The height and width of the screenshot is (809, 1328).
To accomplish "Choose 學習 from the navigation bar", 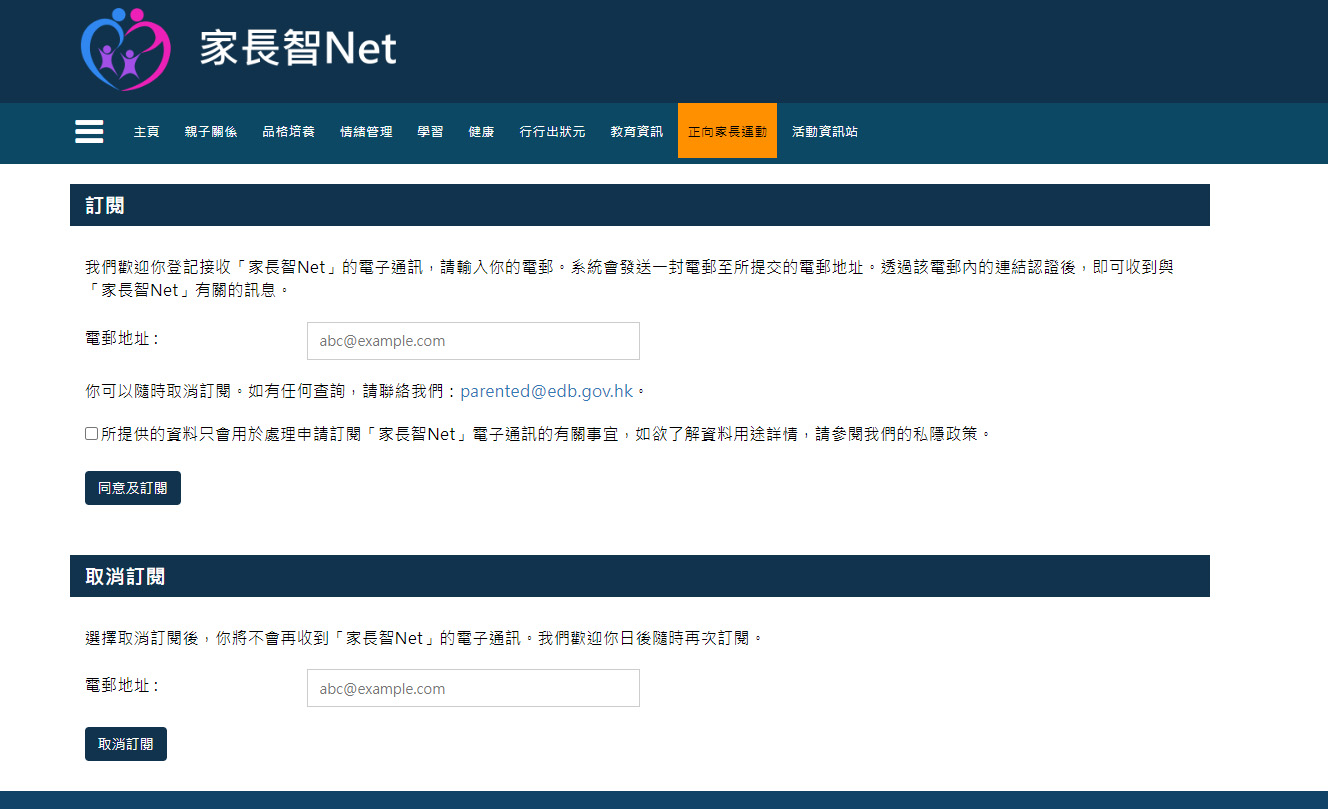I will pos(430,132).
